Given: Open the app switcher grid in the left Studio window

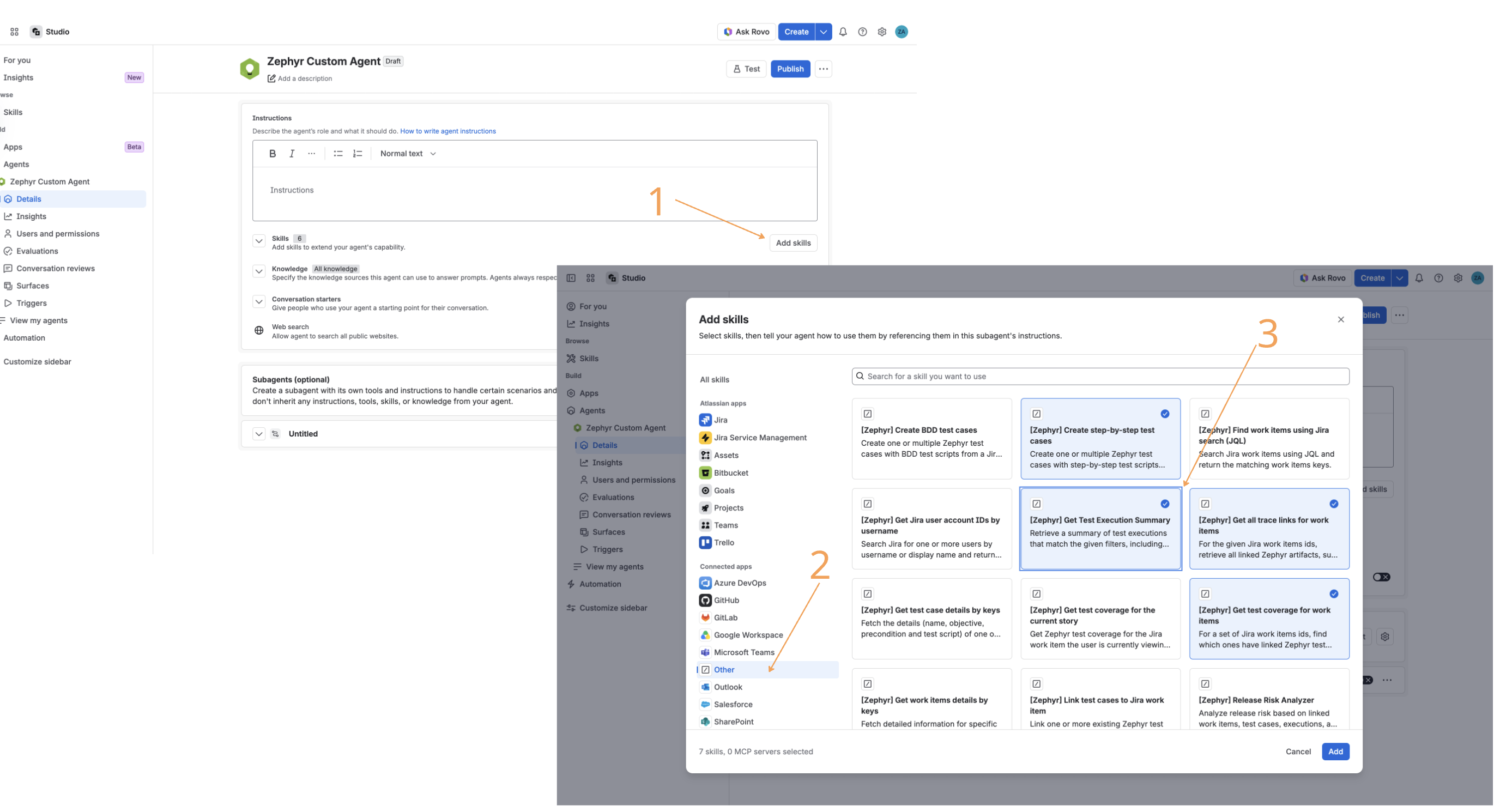Looking at the screenshot, I should (15, 32).
